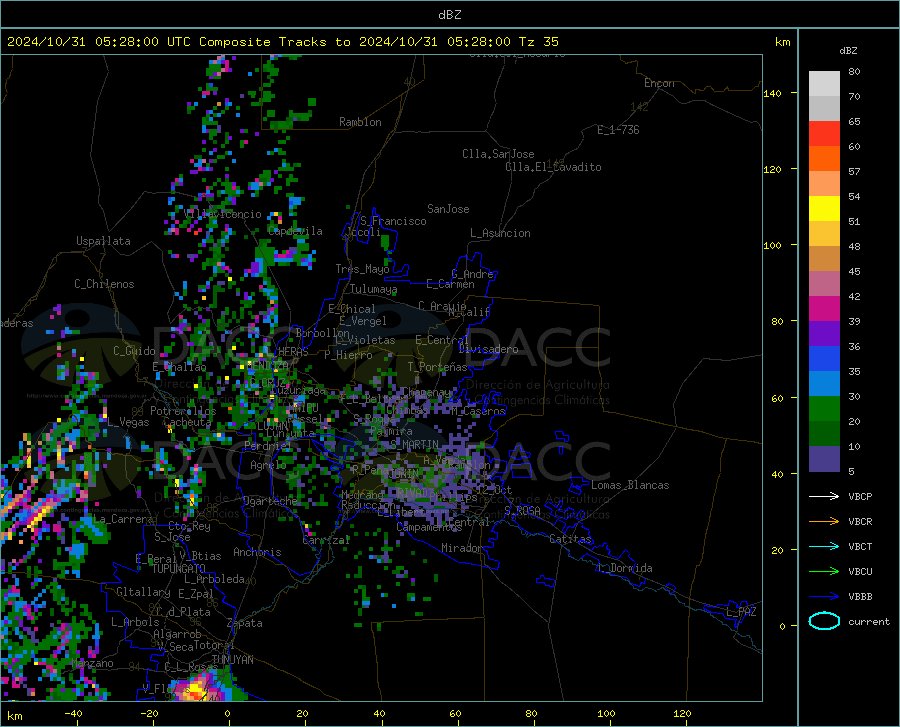Click the E_1-736 map label
Screen dimensions: 900x727
pos(618,130)
